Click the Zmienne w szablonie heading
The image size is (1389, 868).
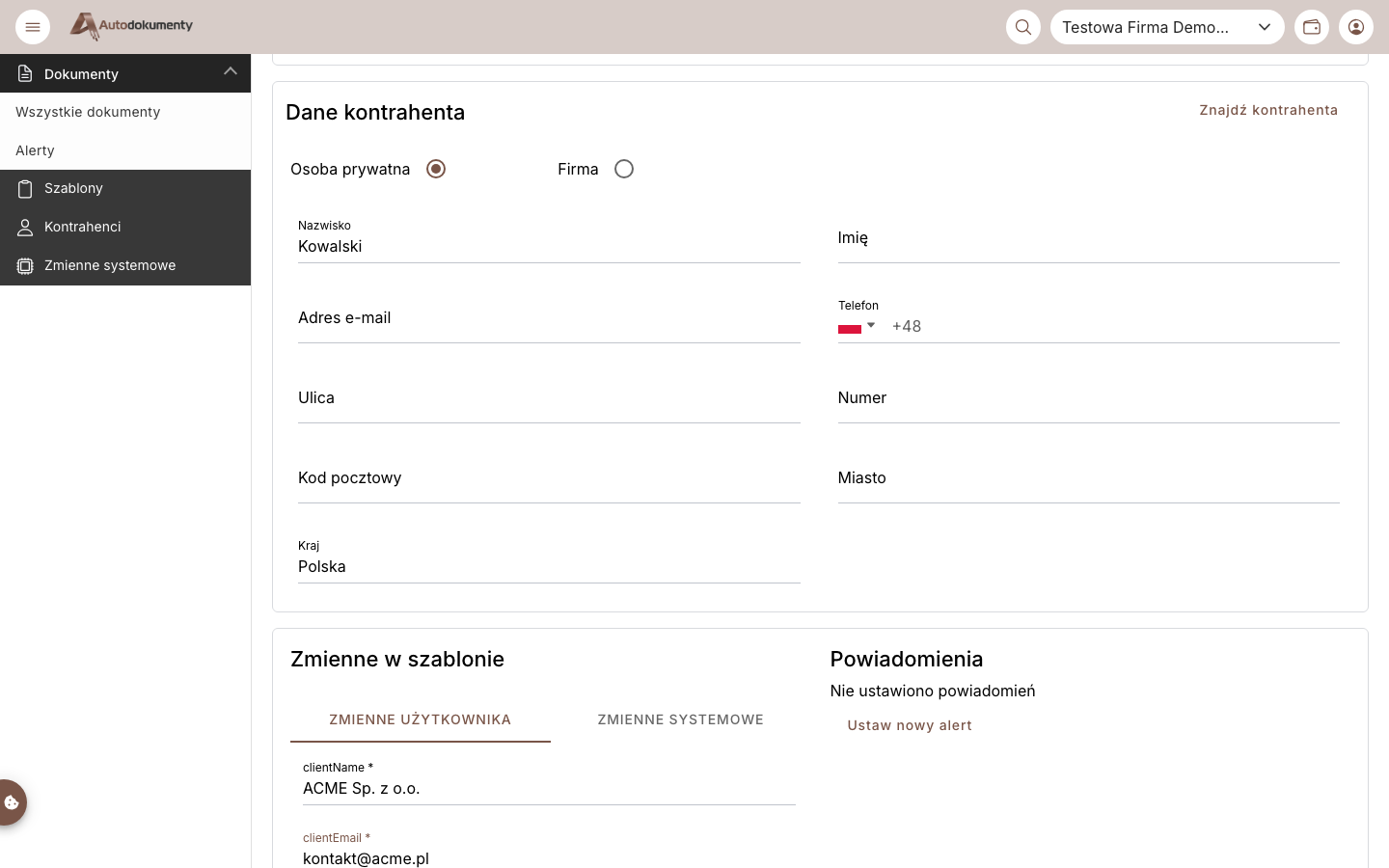point(397,659)
